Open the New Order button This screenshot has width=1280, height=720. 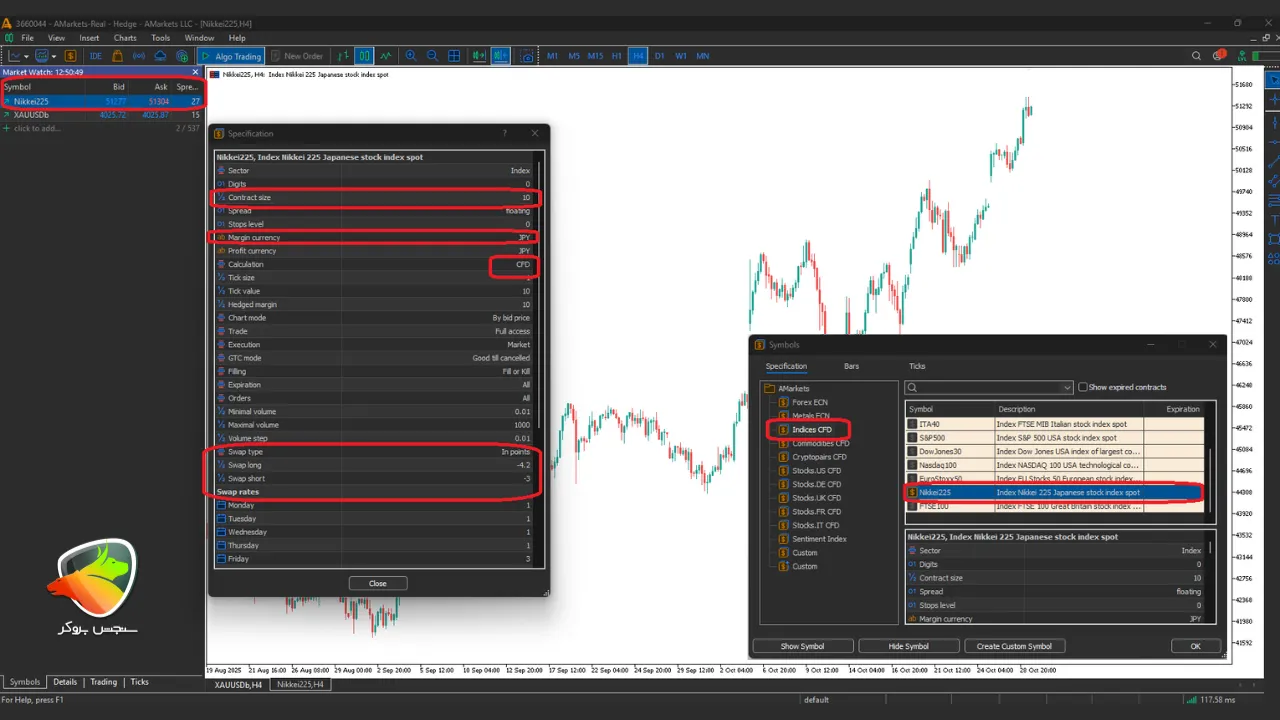pos(297,56)
